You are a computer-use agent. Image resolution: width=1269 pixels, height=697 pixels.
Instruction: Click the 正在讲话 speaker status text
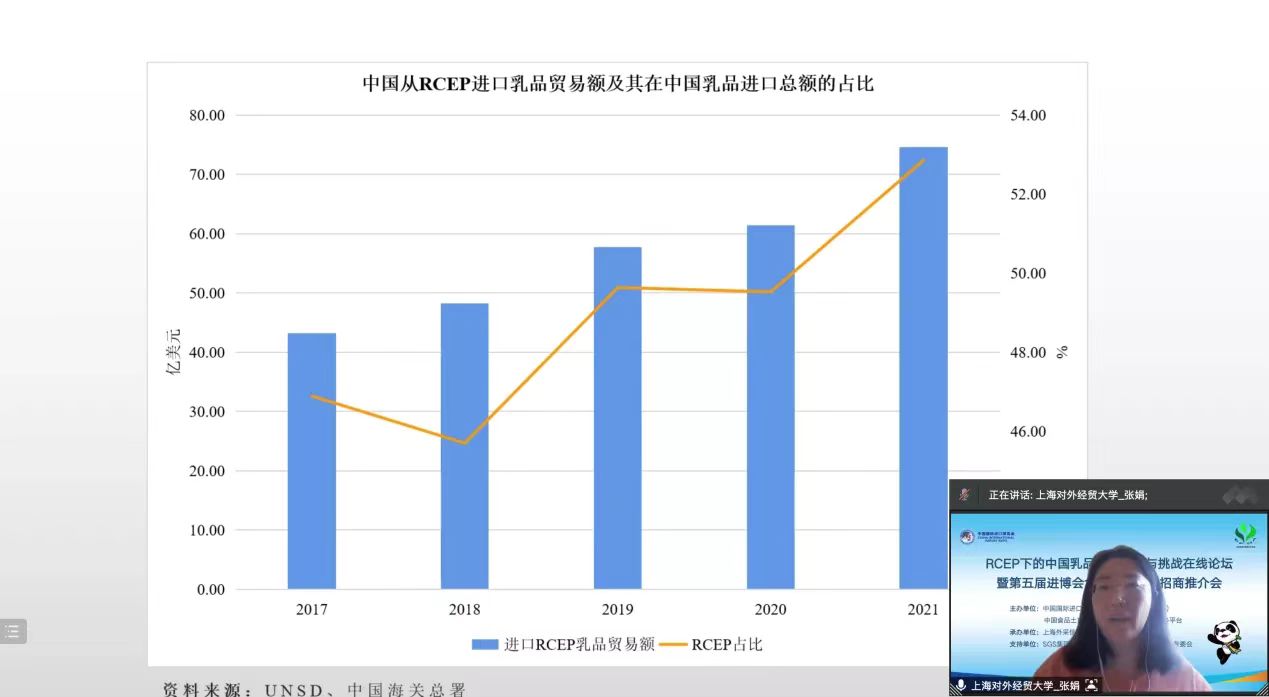pyautogui.click(x=1067, y=494)
